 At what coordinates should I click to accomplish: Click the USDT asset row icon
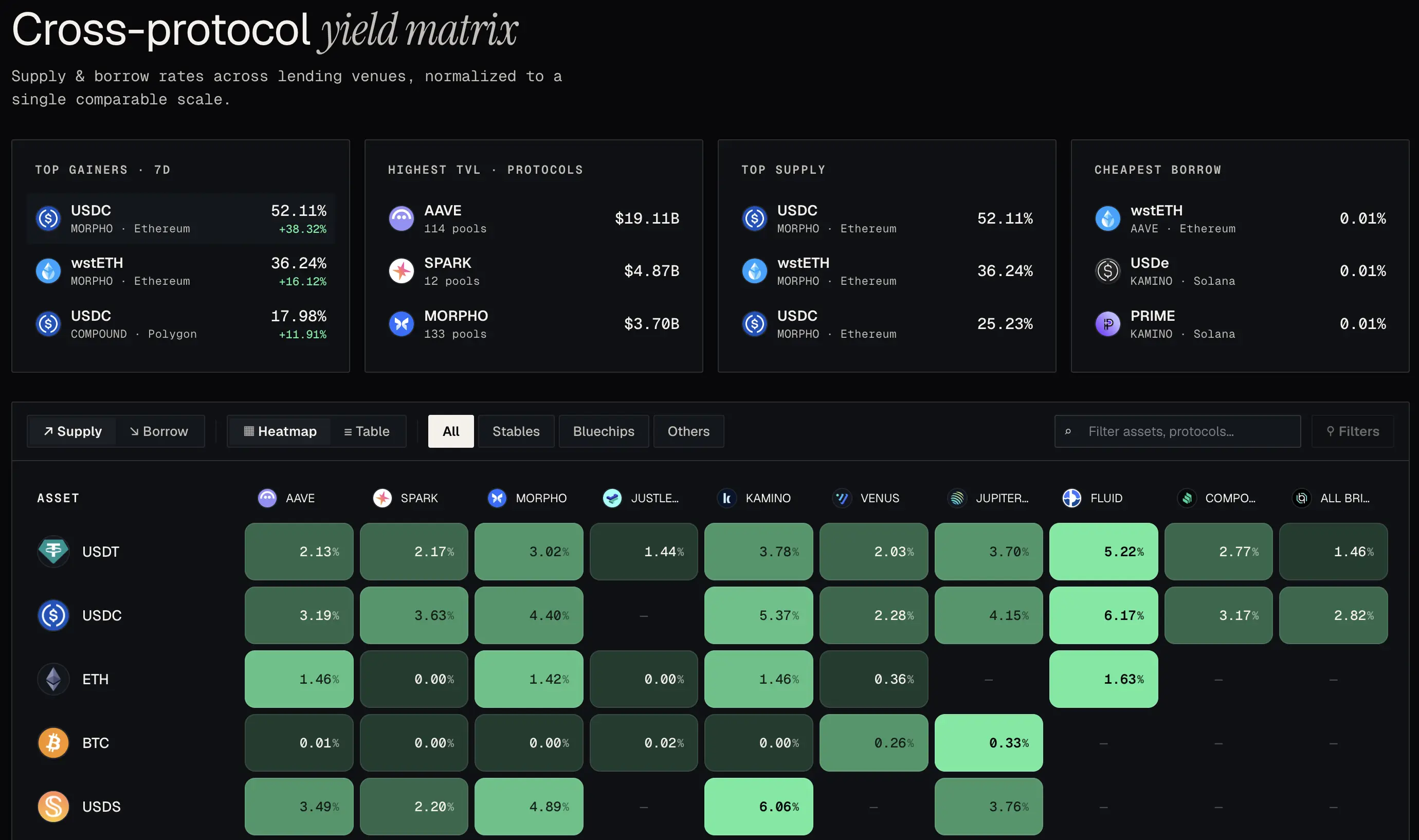[x=53, y=551]
